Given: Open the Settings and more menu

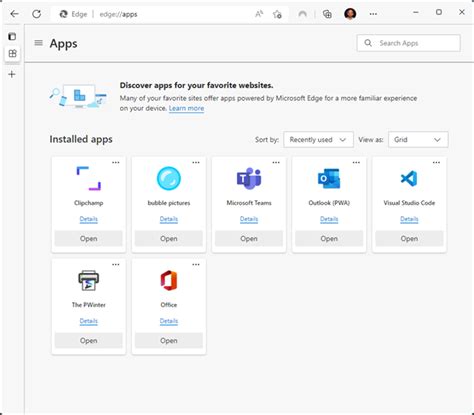Looking at the screenshot, I should pyautogui.click(x=373, y=14).
